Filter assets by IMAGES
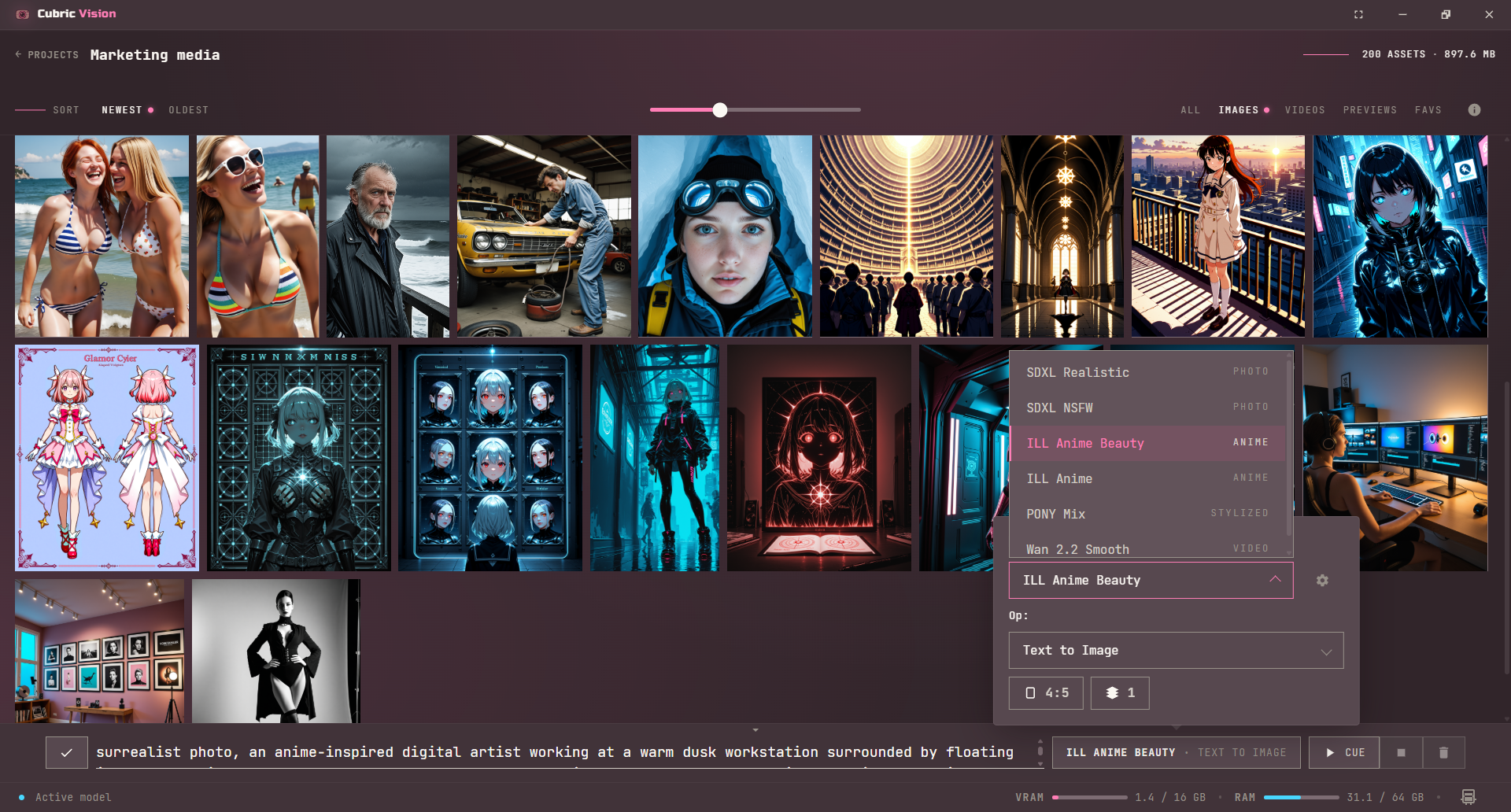 [x=1239, y=110]
